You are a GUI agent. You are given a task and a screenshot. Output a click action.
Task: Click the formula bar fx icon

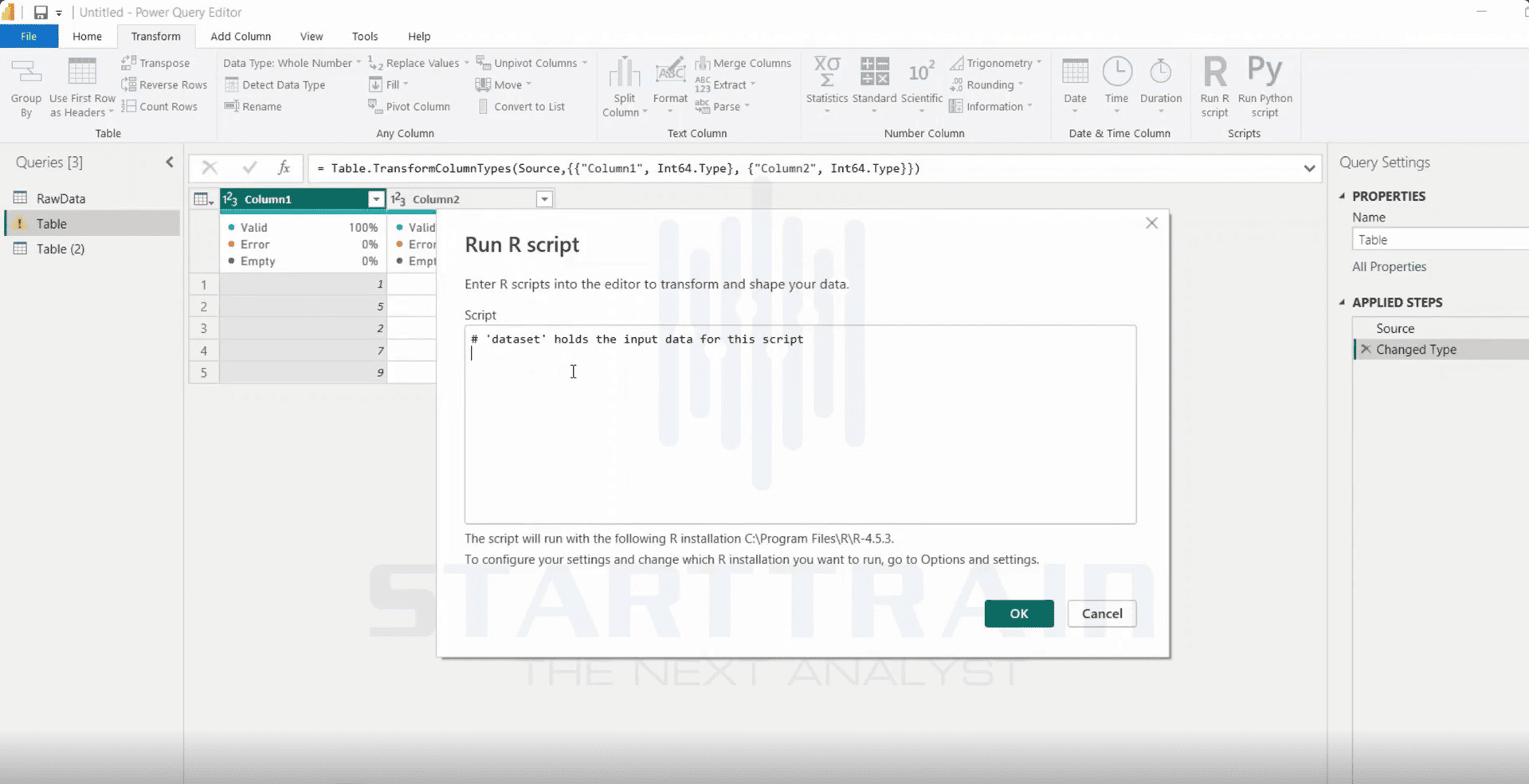tap(284, 167)
